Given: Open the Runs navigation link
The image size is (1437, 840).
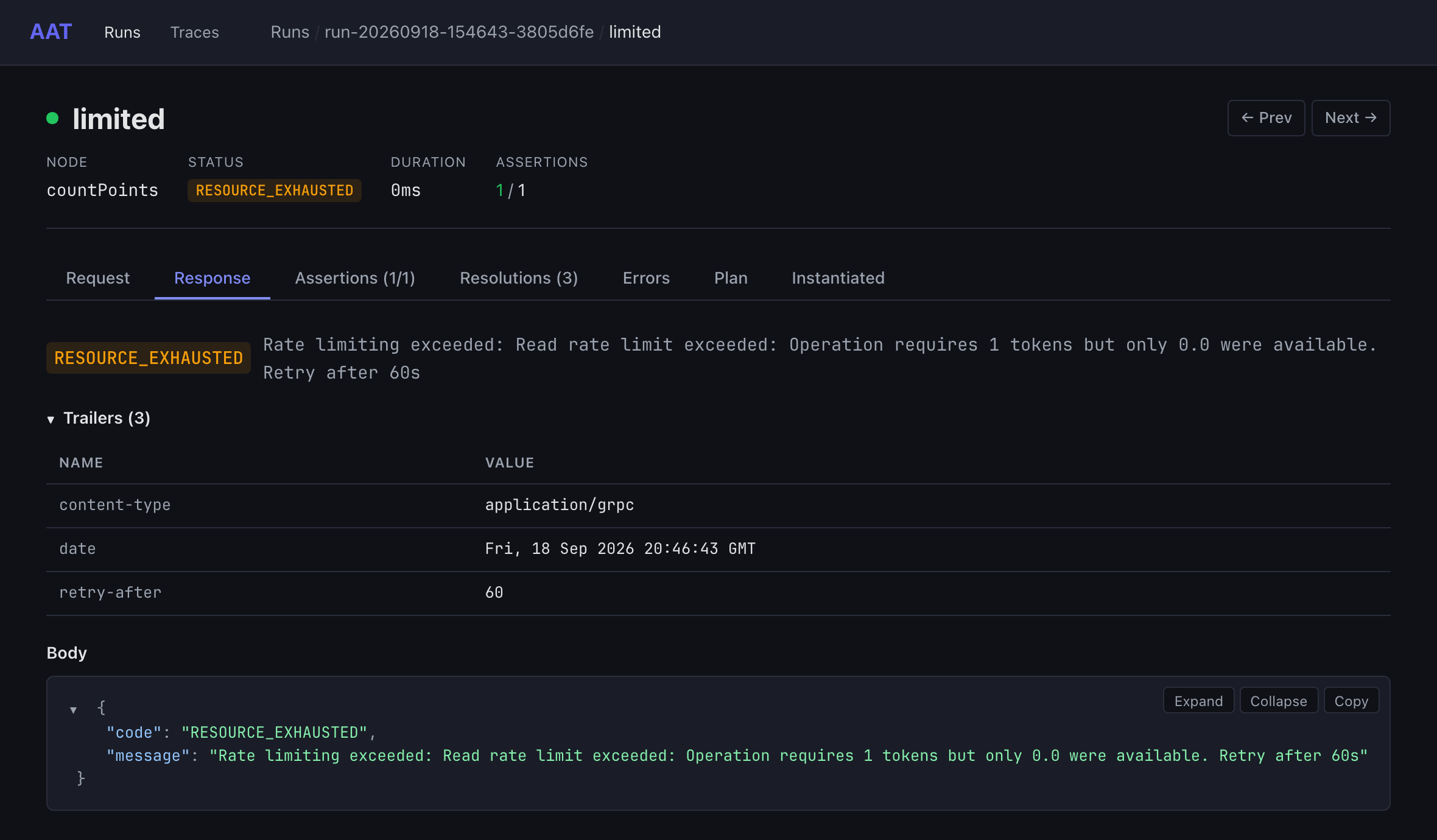Looking at the screenshot, I should (122, 32).
